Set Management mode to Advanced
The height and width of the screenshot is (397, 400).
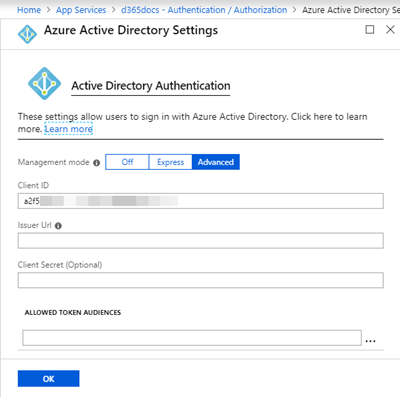(x=216, y=162)
